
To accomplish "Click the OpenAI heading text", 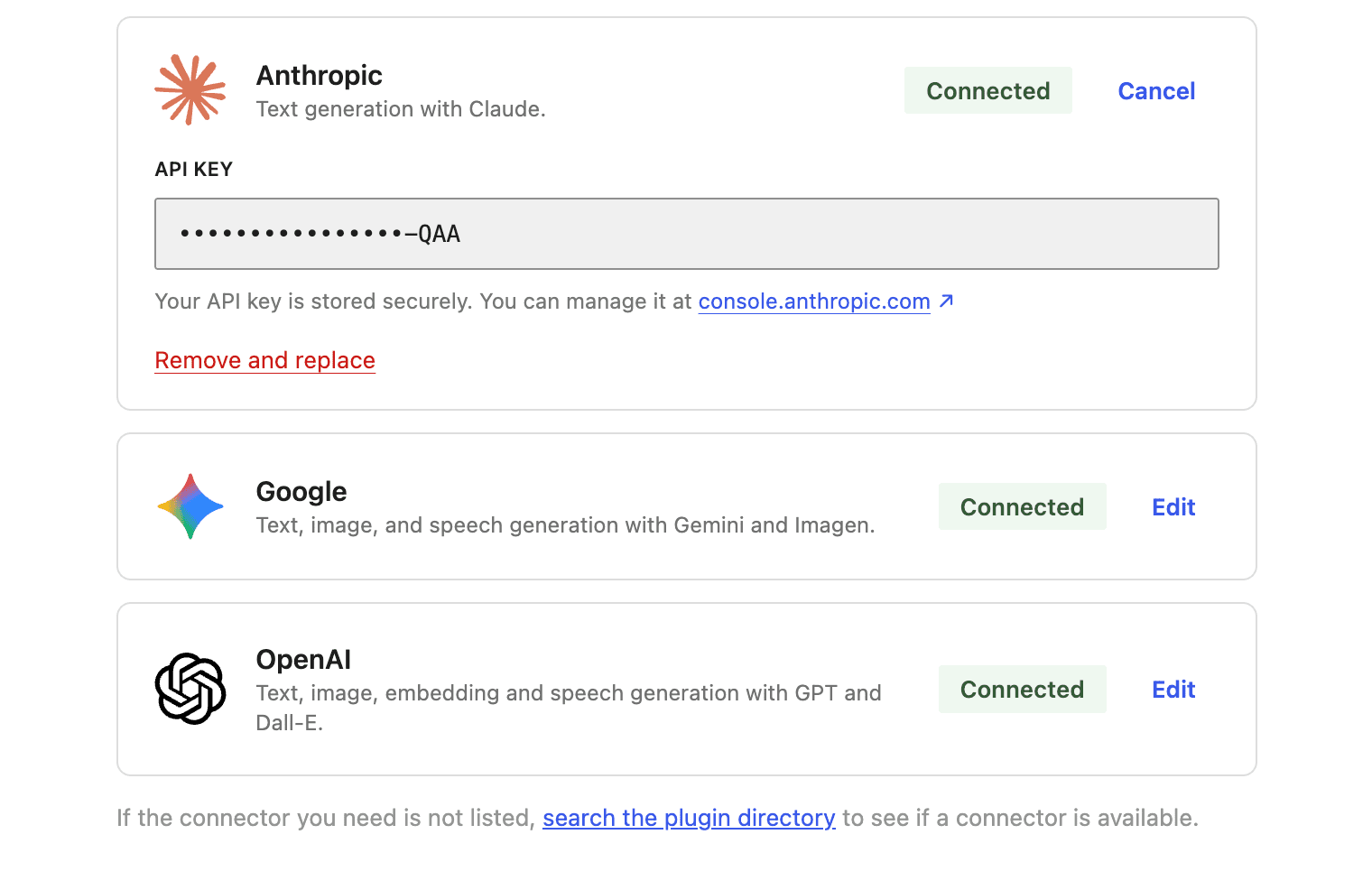I will (x=303, y=660).
